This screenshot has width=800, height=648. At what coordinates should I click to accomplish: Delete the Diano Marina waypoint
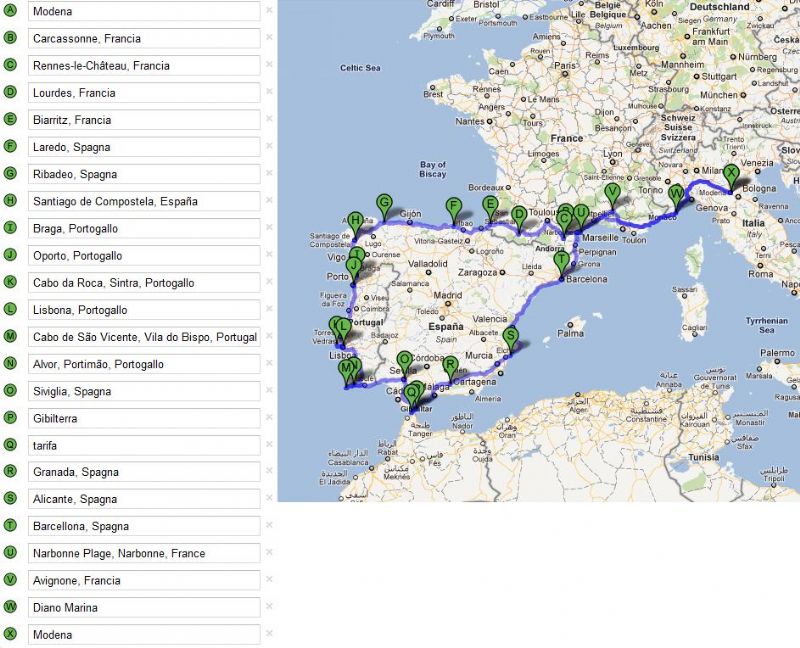pyautogui.click(x=269, y=607)
